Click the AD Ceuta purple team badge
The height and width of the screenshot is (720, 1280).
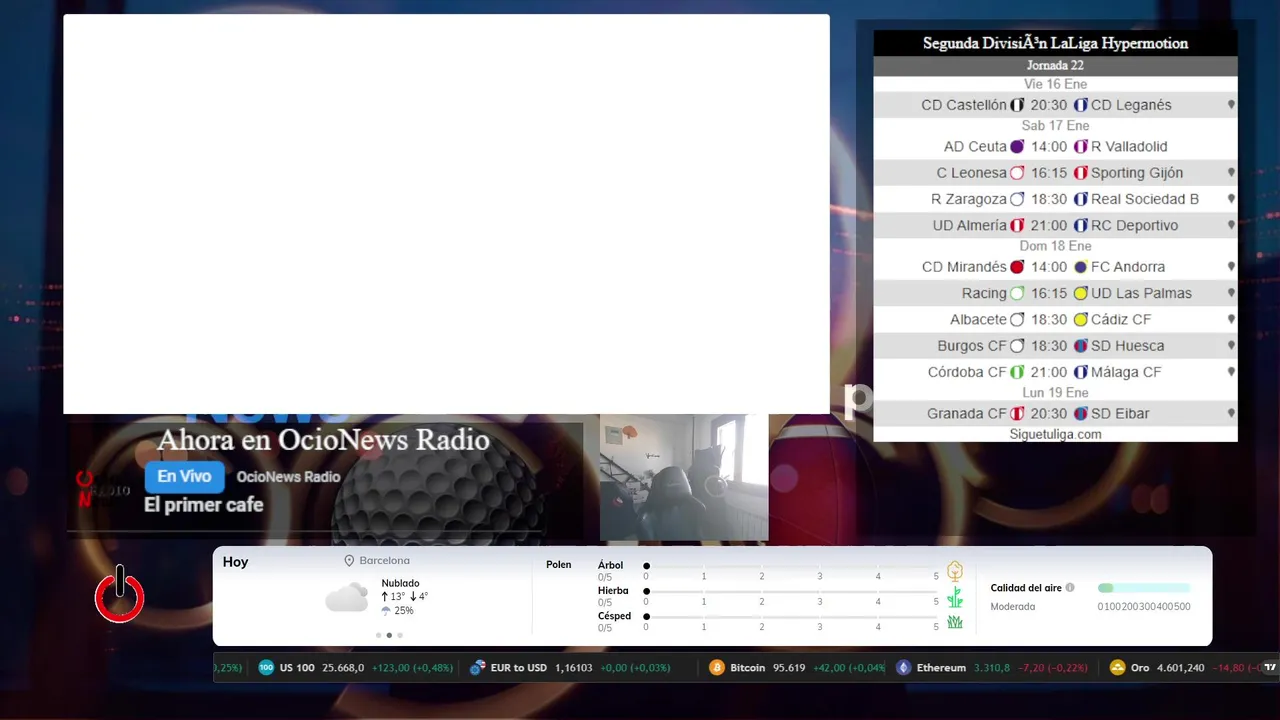coord(1017,146)
